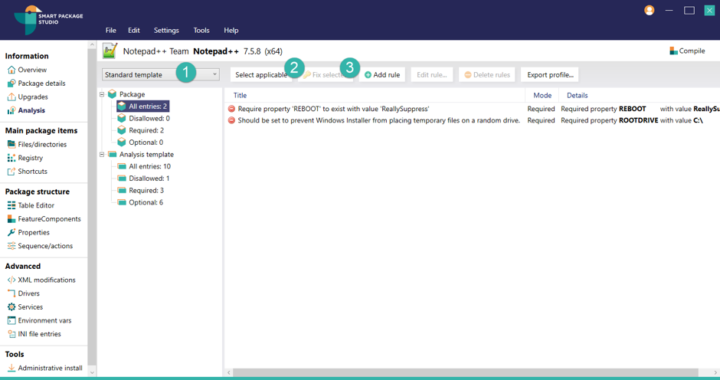This screenshot has width=720, height=380.
Task: Open the Shortcuts section
Action: (27, 171)
